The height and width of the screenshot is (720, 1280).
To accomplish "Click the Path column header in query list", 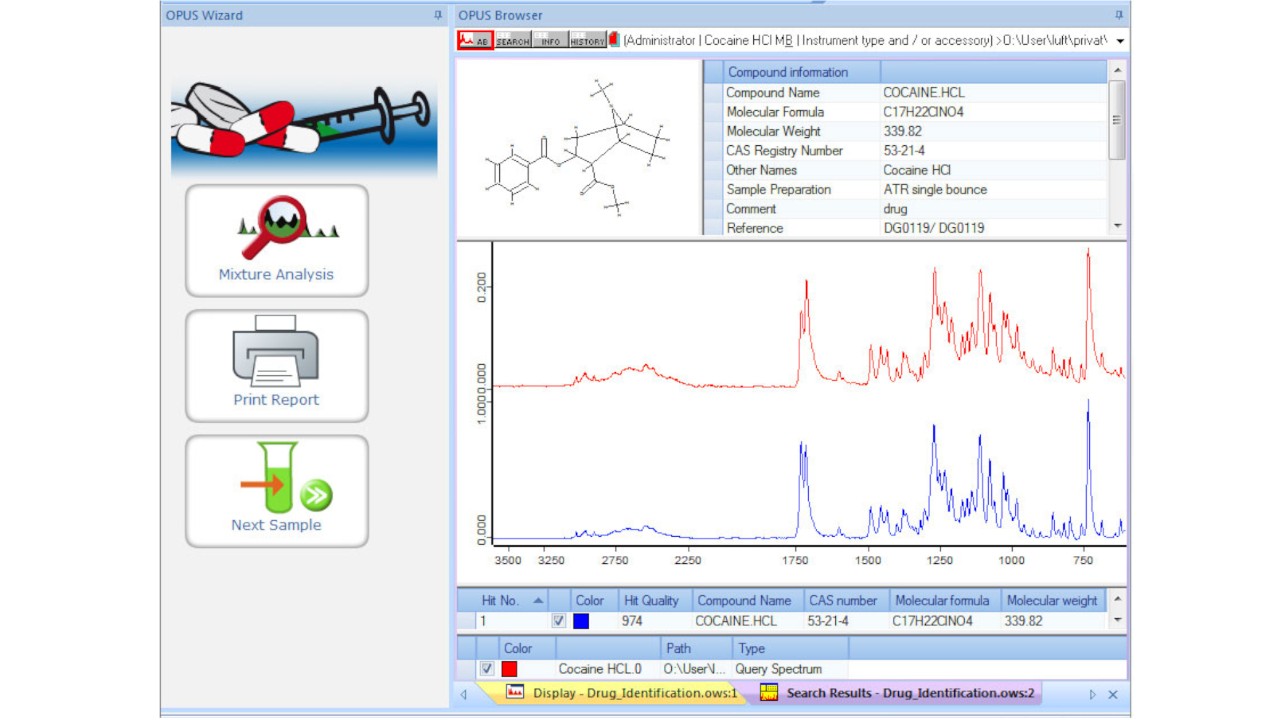I will (x=696, y=648).
